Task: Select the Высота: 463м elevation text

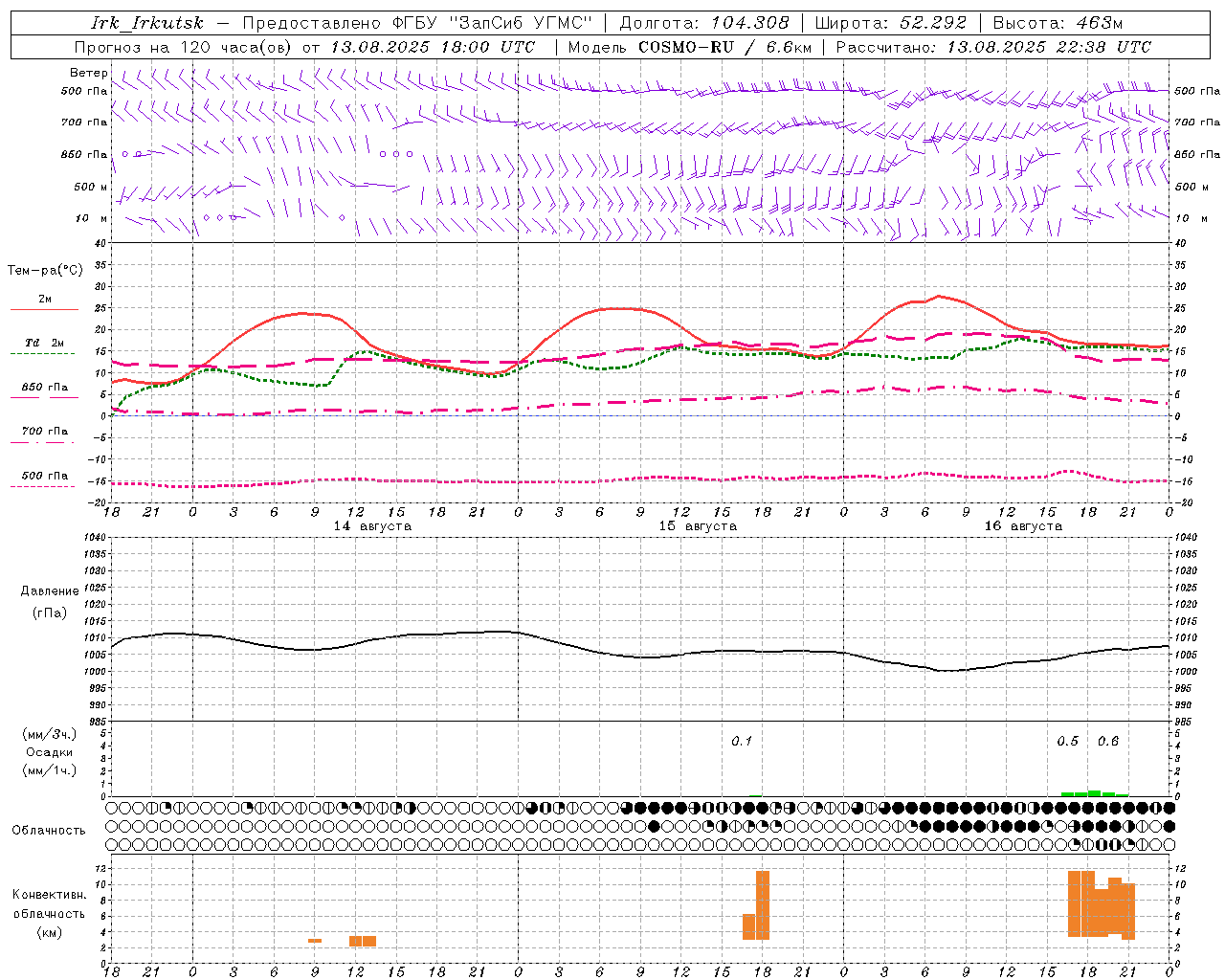Action: [x=1058, y=23]
